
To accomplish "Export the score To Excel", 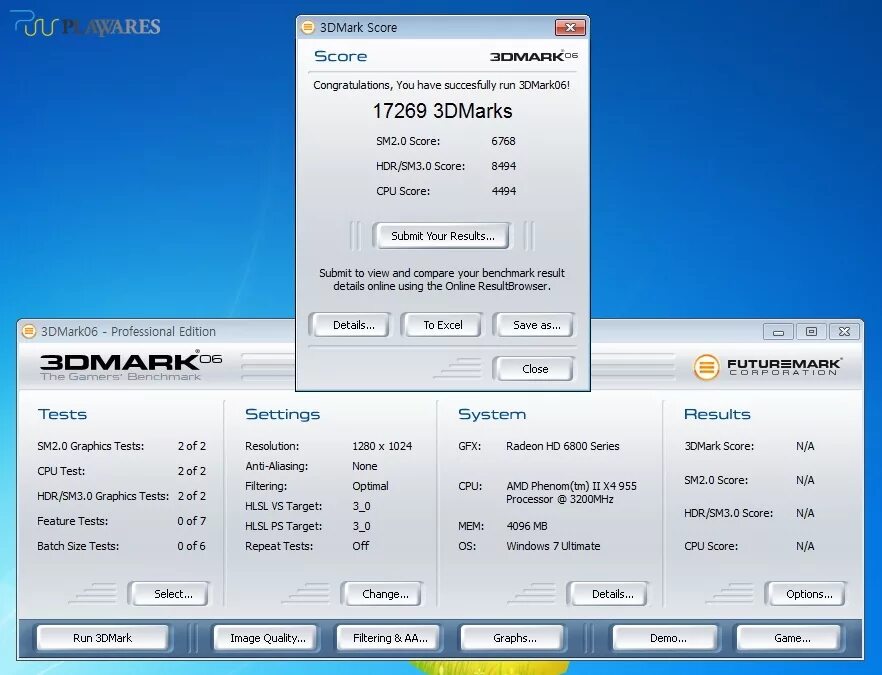I will point(442,324).
